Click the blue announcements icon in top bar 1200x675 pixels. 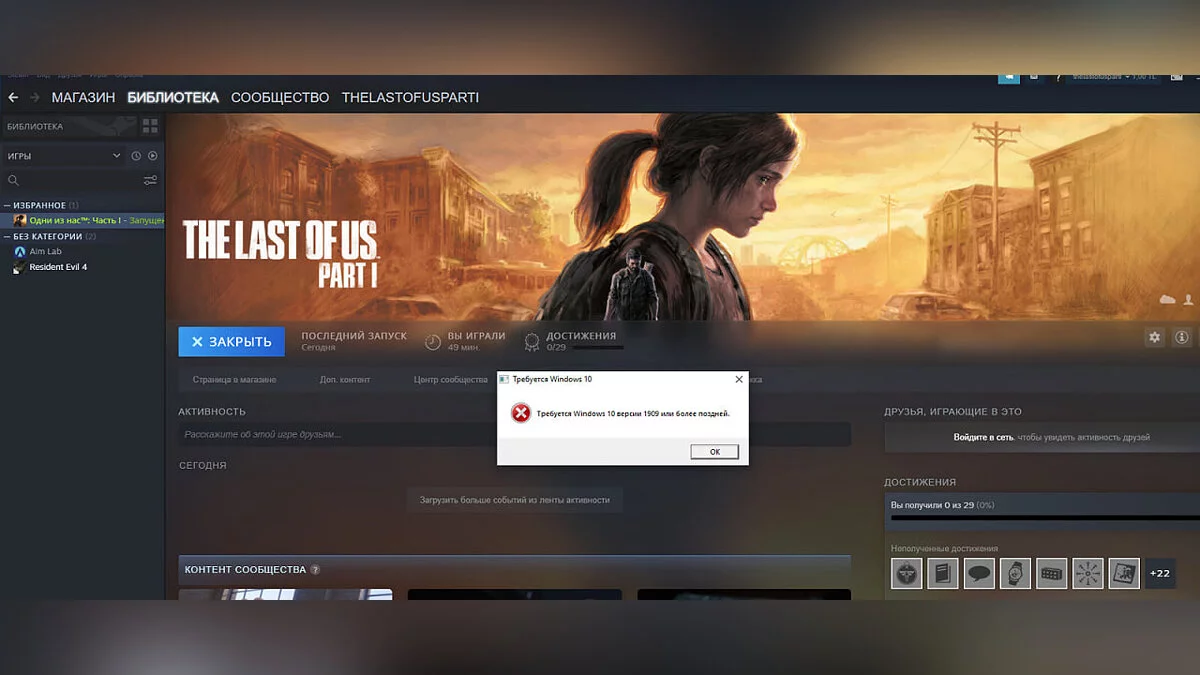click(1009, 77)
